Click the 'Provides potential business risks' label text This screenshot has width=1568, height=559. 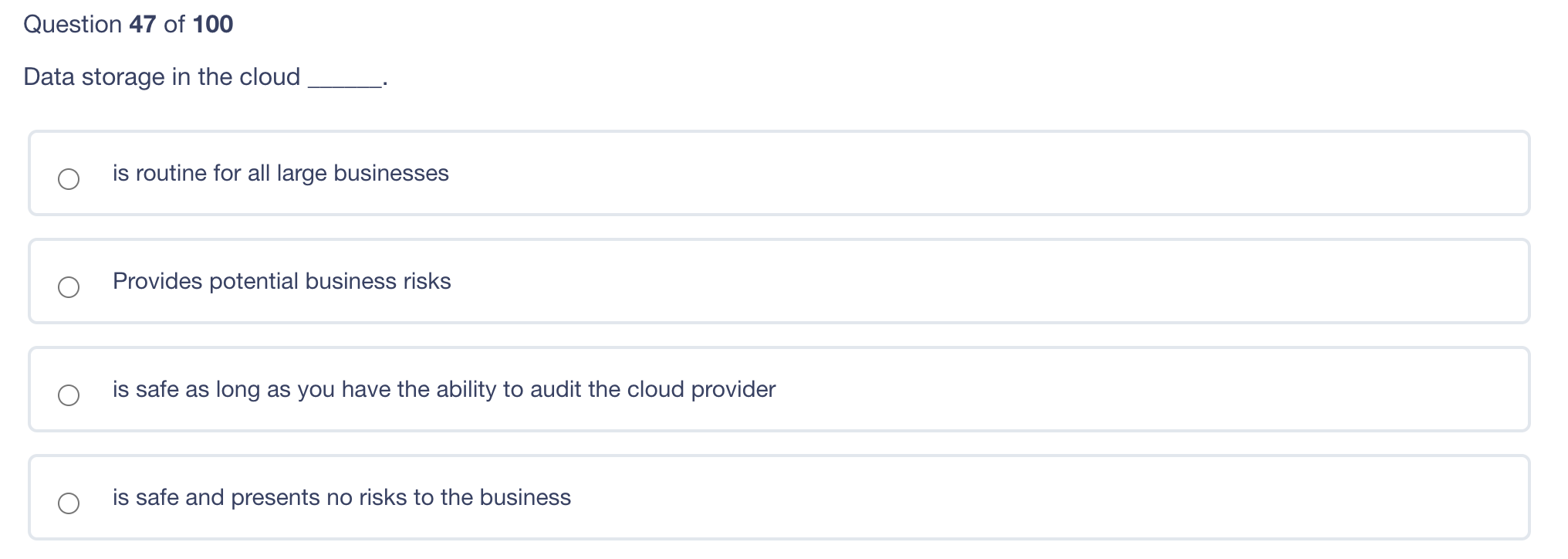click(282, 281)
